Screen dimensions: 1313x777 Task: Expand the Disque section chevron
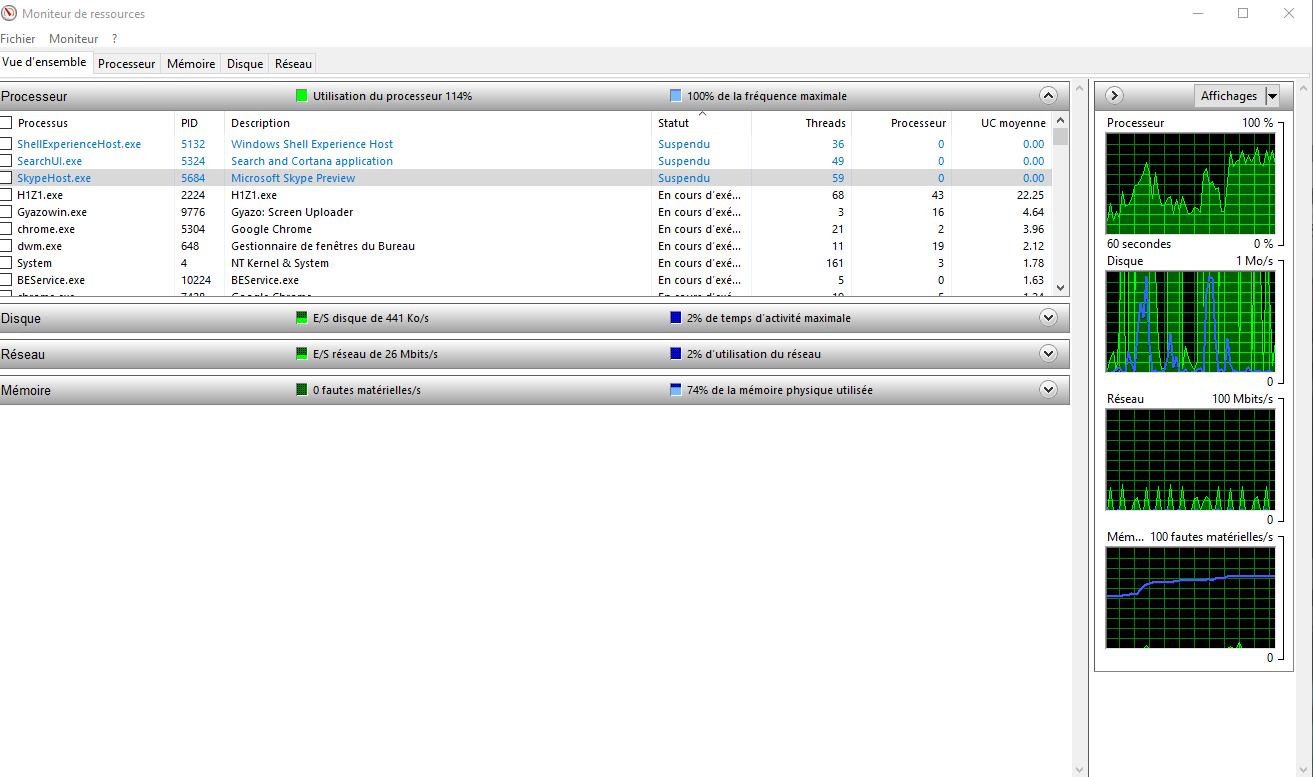[x=1048, y=318]
